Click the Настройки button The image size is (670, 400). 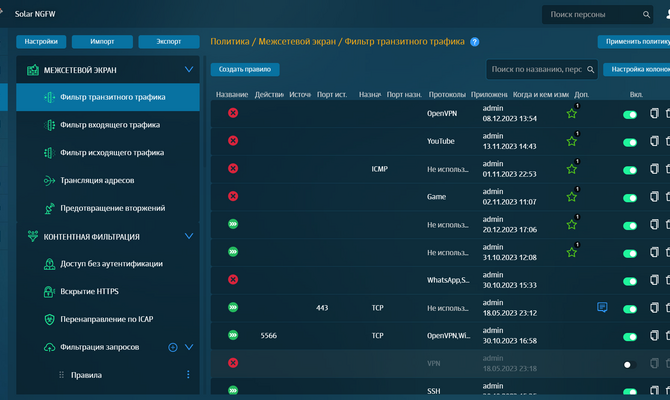pos(41,41)
